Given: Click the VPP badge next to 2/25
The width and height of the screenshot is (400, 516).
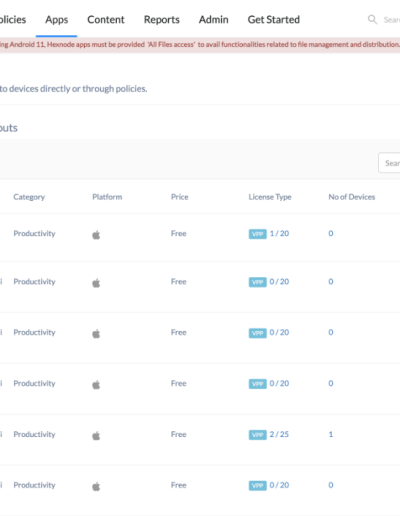Looking at the screenshot, I should point(257,435).
